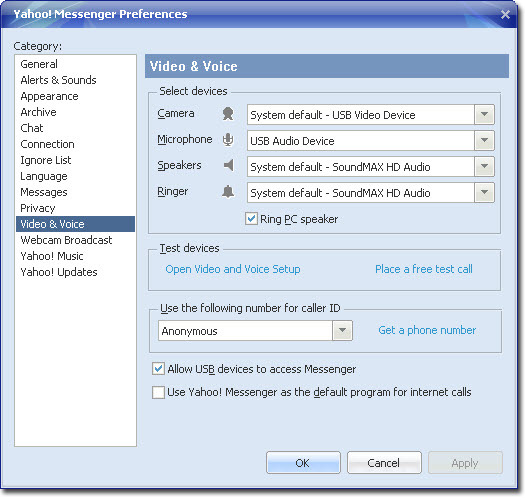Confirm settings with the OK button

[x=303, y=462]
